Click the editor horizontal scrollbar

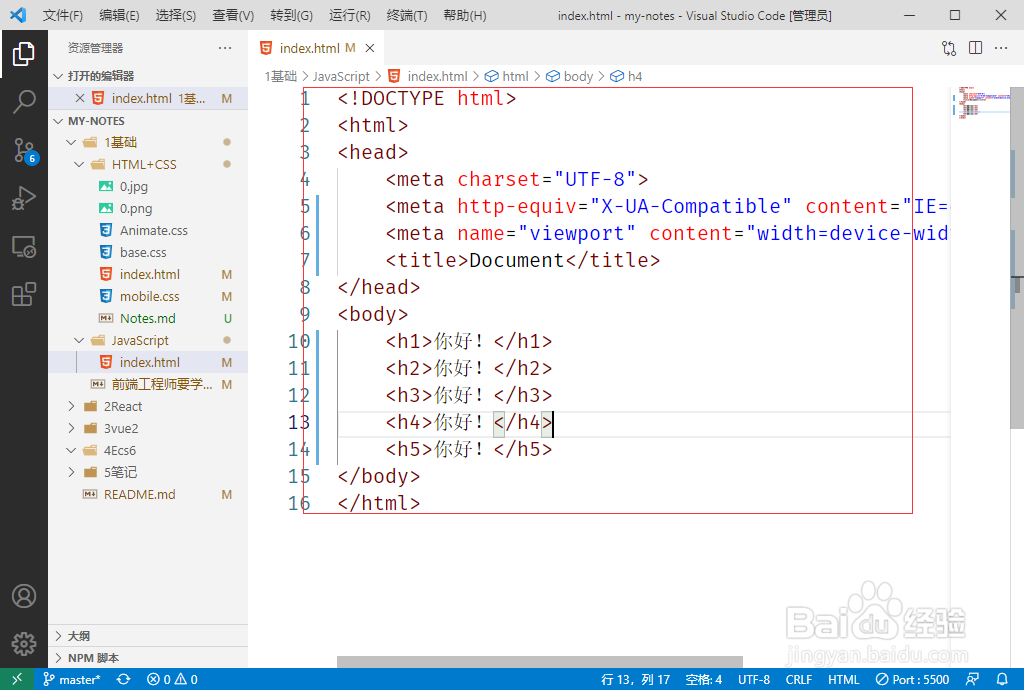click(x=539, y=661)
